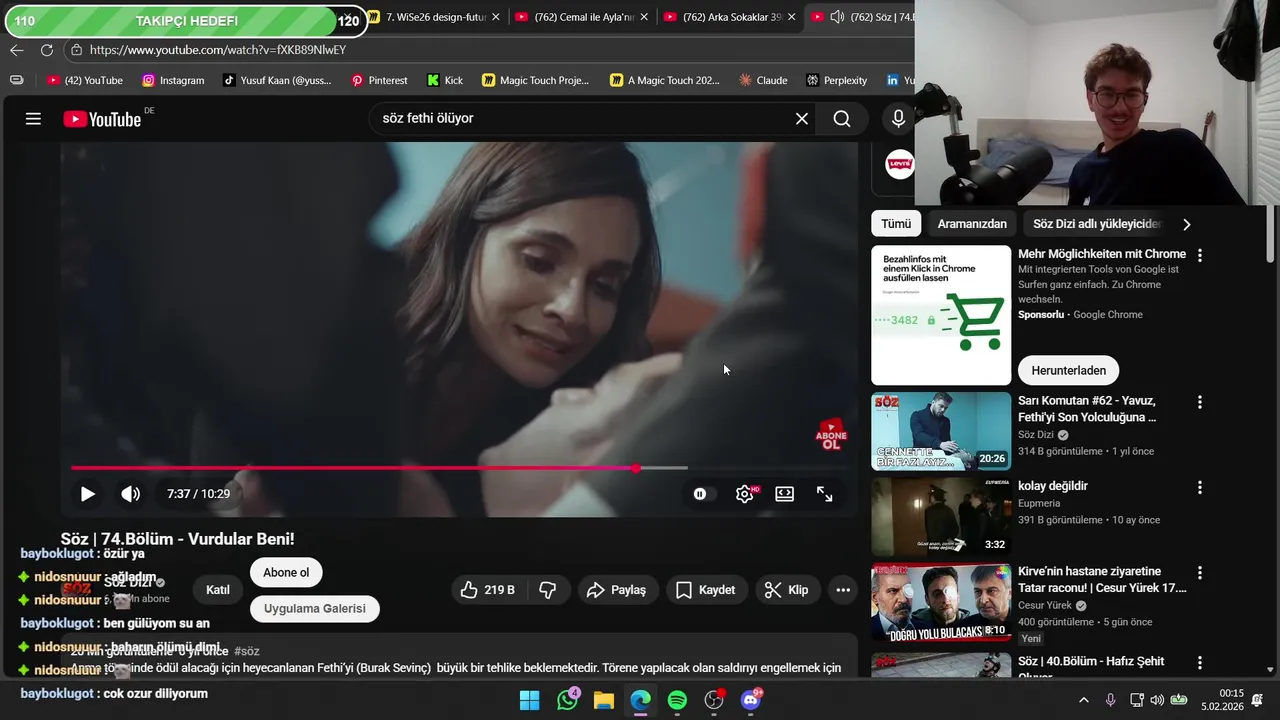This screenshot has width=1280, height=720.
Task: Open the Perplexity bookmark
Action: click(x=836, y=80)
